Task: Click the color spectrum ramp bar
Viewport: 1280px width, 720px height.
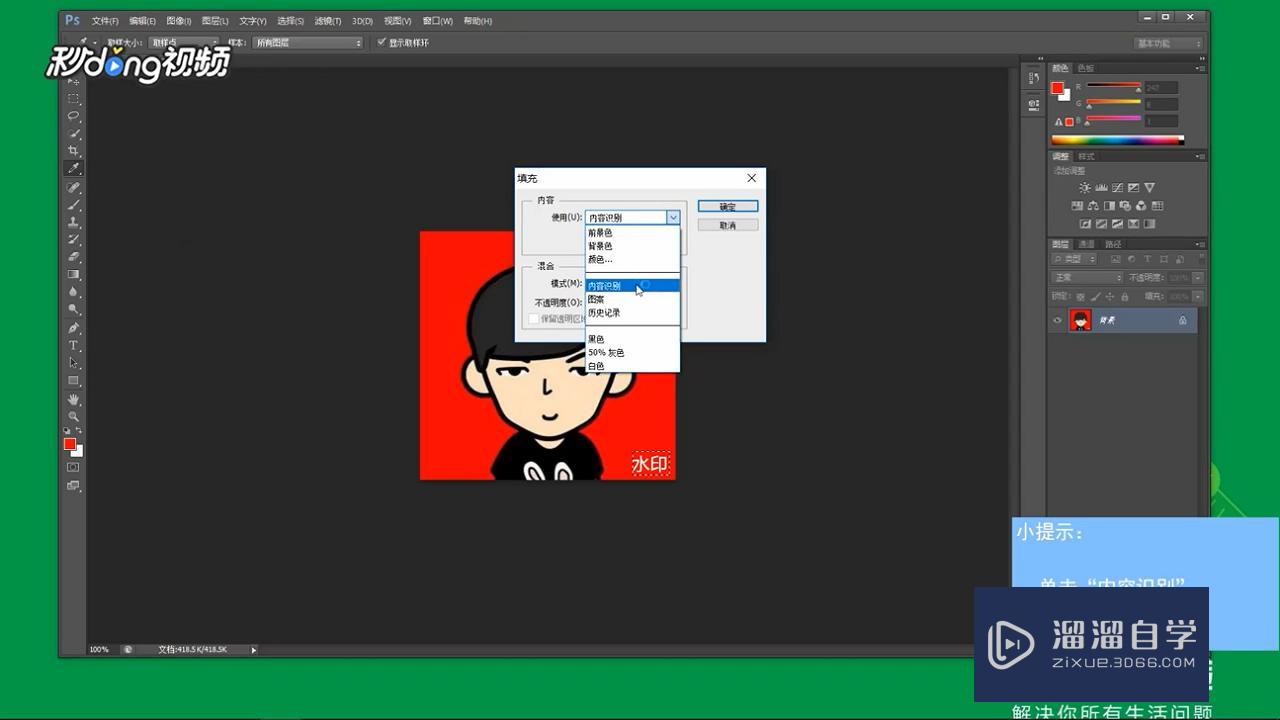Action: pyautogui.click(x=1117, y=140)
